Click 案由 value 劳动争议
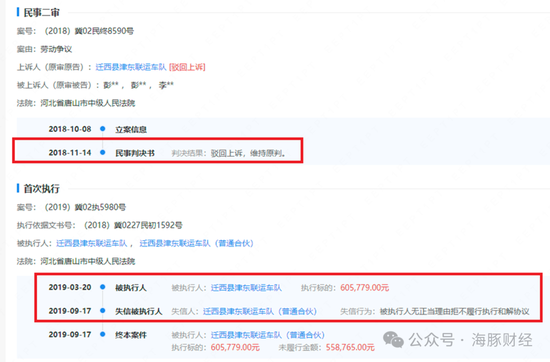 coord(56,49)
